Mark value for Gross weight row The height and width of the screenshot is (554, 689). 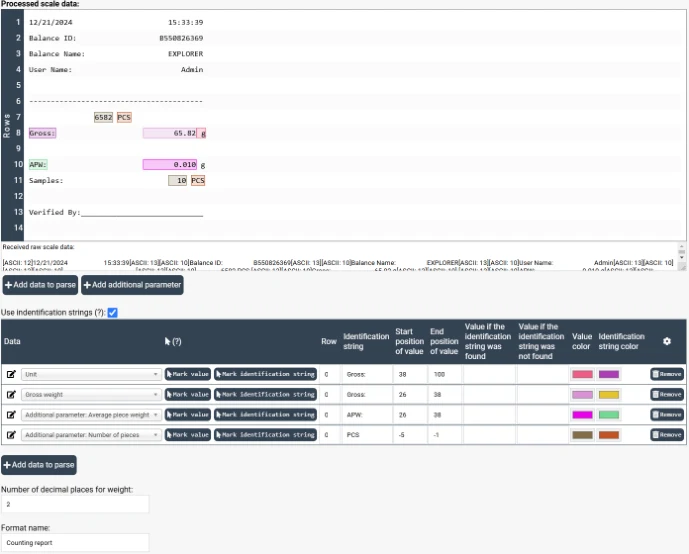point(188,395)
